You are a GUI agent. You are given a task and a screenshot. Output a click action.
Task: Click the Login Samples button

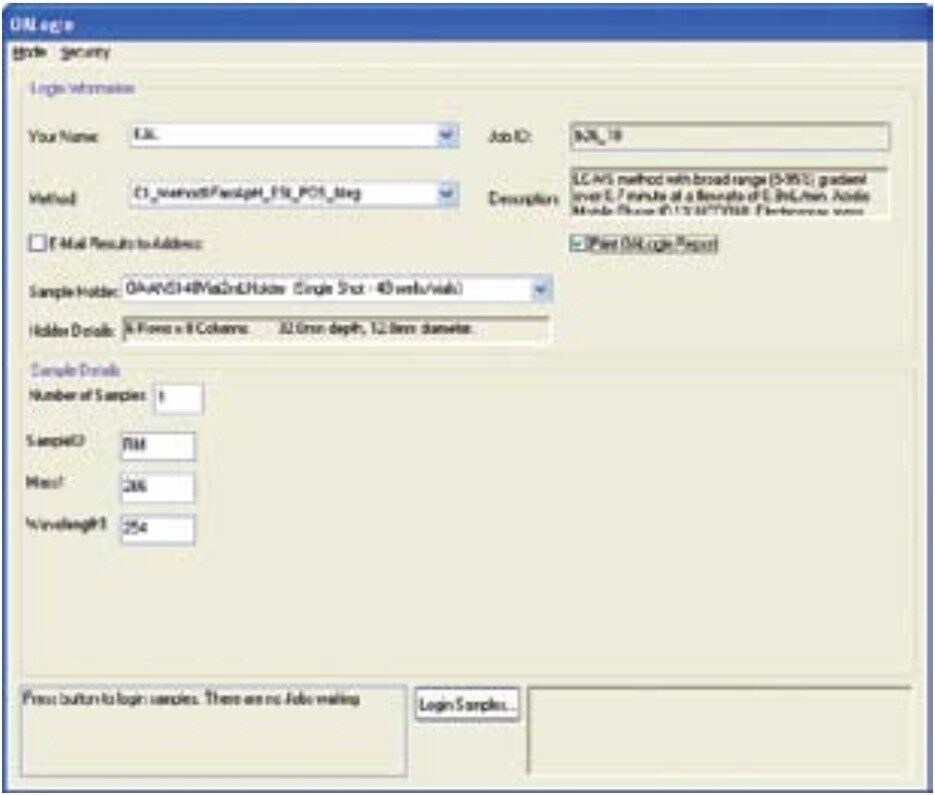[466, 702]
